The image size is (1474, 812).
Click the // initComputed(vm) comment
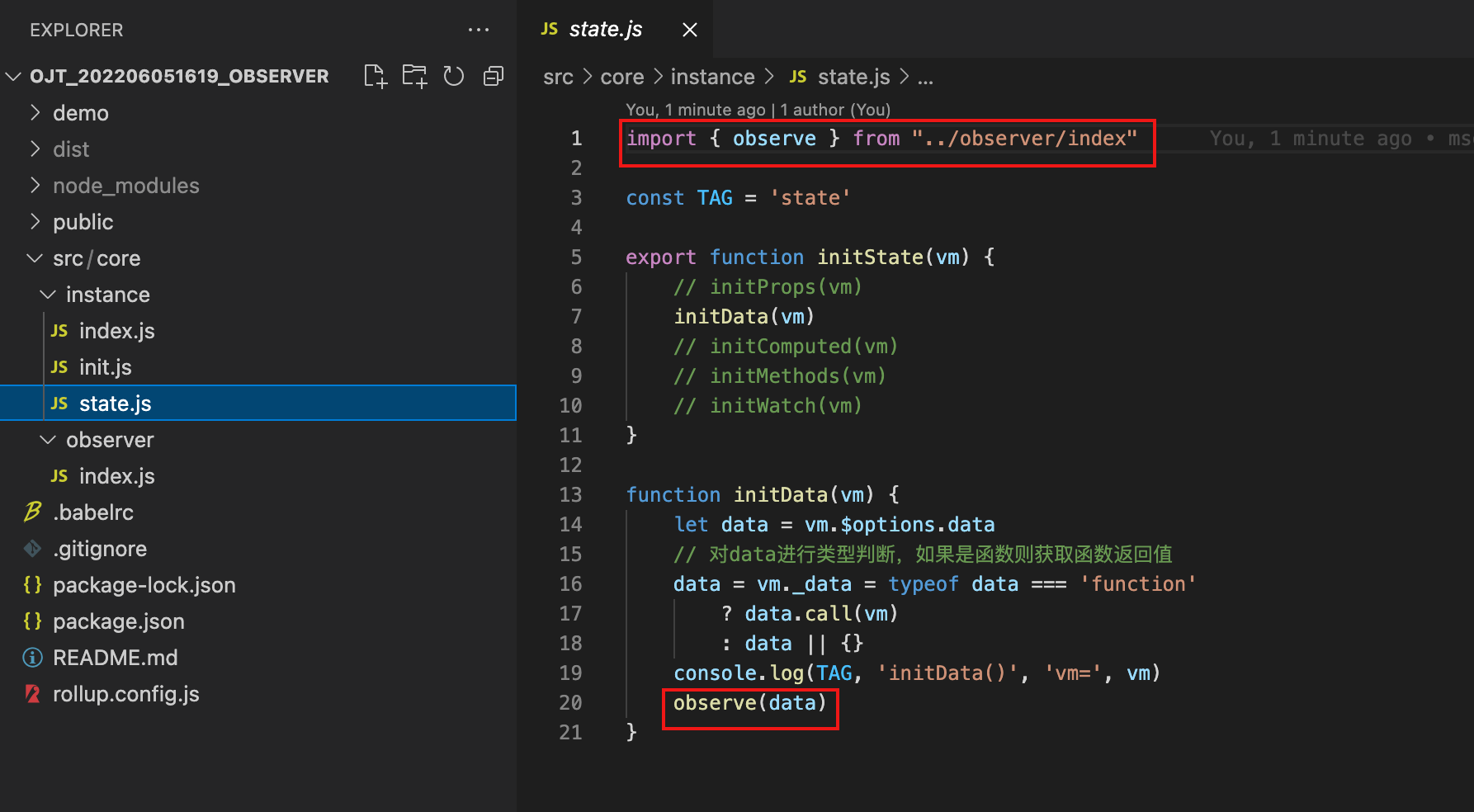(x=786, y=347)
